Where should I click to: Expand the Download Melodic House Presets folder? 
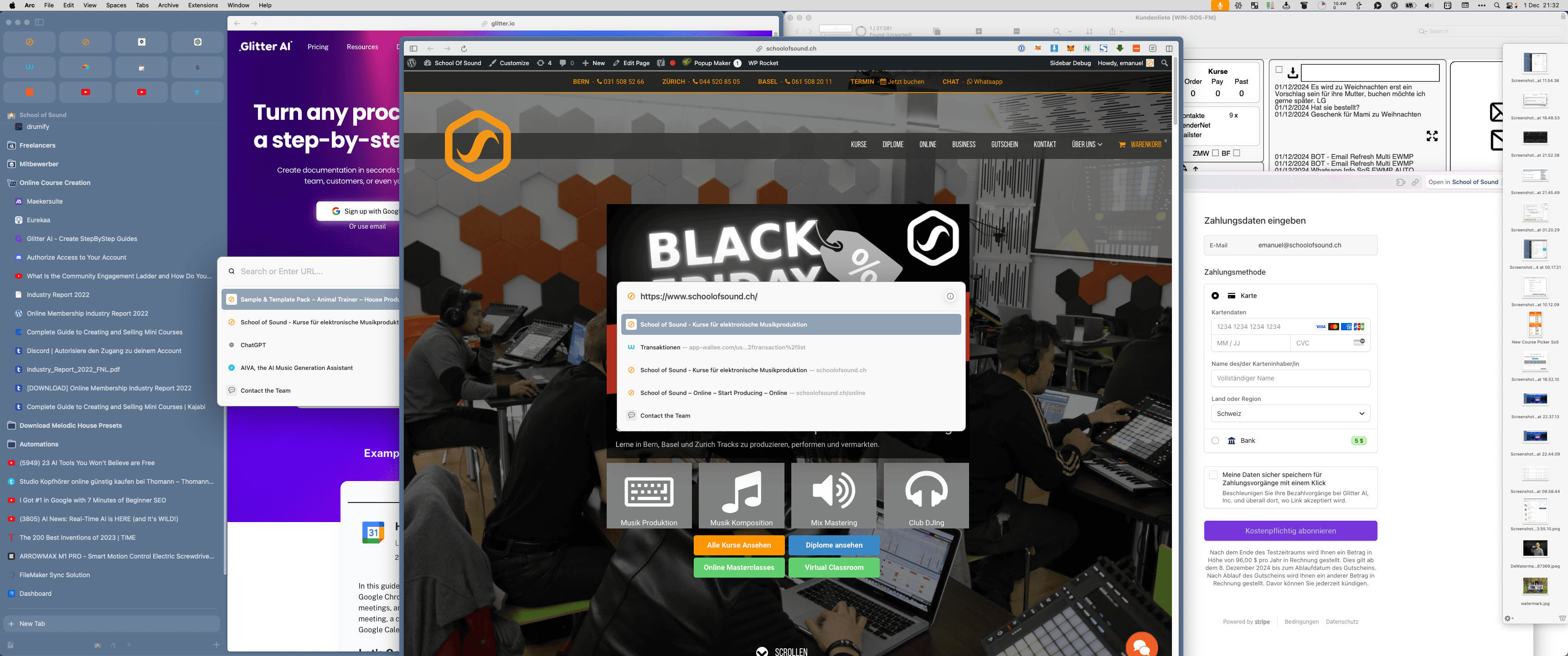click(x=71, y=425)
